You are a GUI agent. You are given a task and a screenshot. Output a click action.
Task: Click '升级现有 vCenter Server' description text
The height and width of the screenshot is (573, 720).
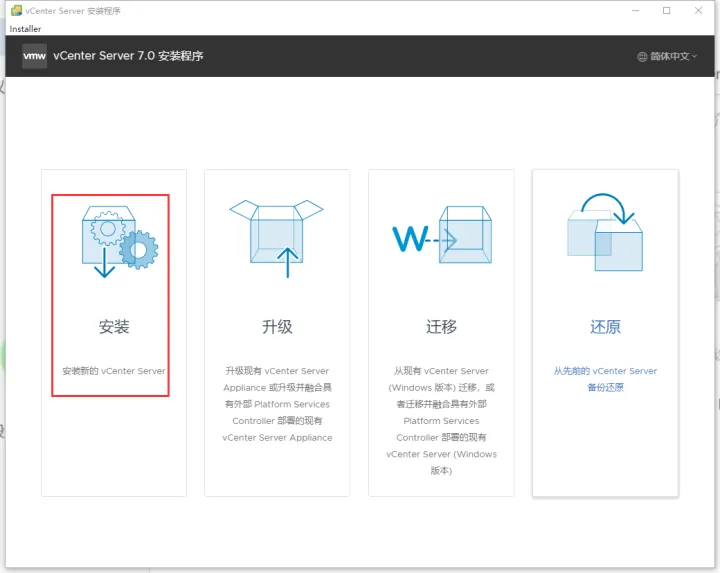click(277, 404)
